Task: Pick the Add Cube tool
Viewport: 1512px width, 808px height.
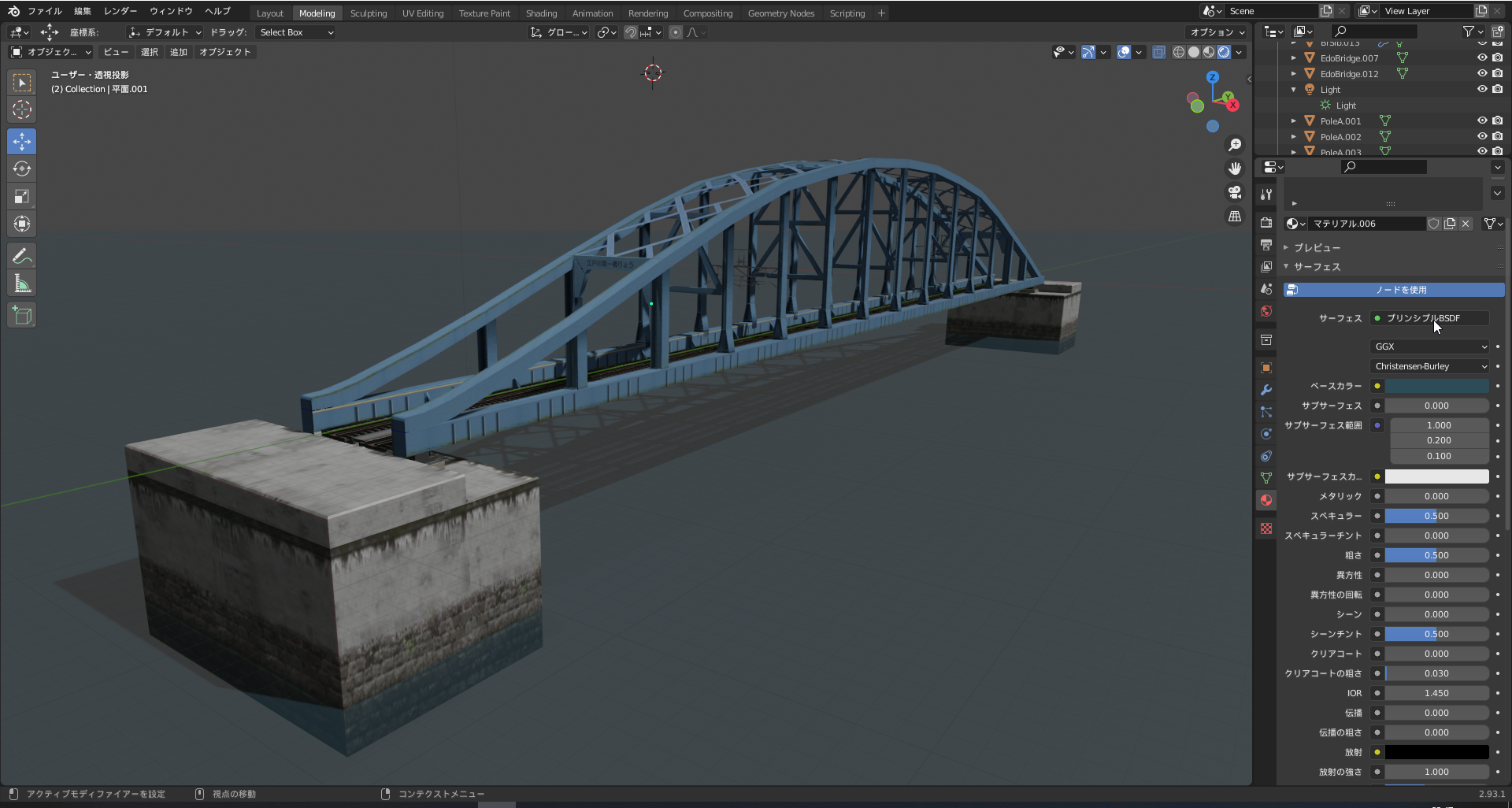Action: [x=22, y=316]
